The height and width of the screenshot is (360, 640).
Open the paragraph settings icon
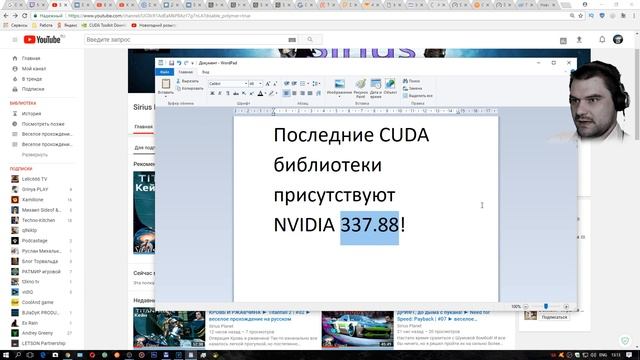tap(318, 93)
